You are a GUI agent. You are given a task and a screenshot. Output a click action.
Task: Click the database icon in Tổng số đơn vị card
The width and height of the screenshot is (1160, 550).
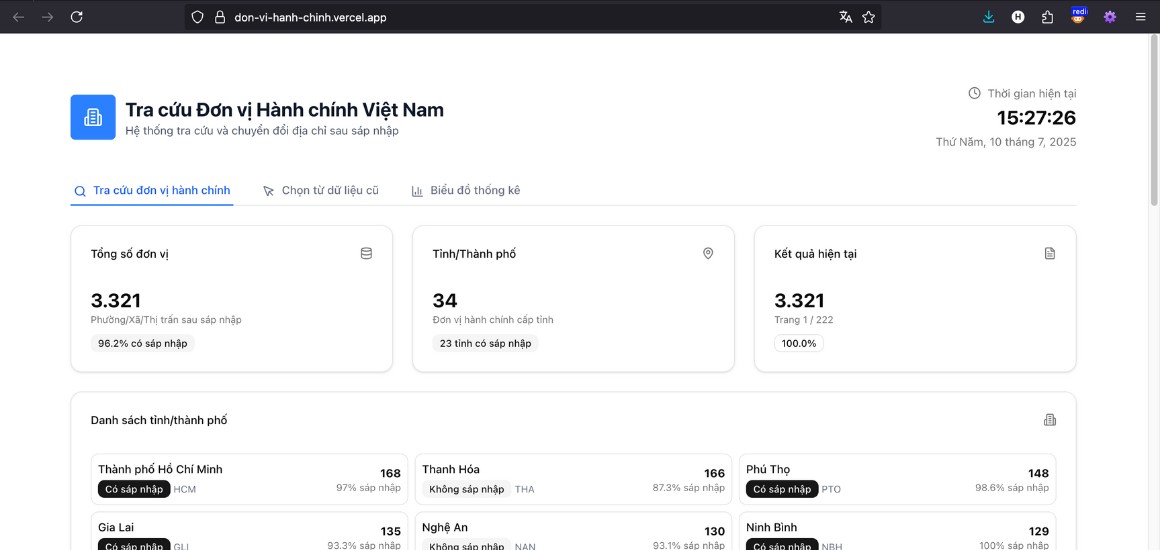366,254
